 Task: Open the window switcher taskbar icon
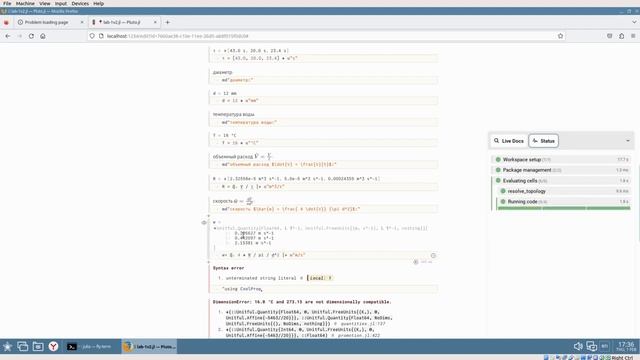tap(22, 347)
